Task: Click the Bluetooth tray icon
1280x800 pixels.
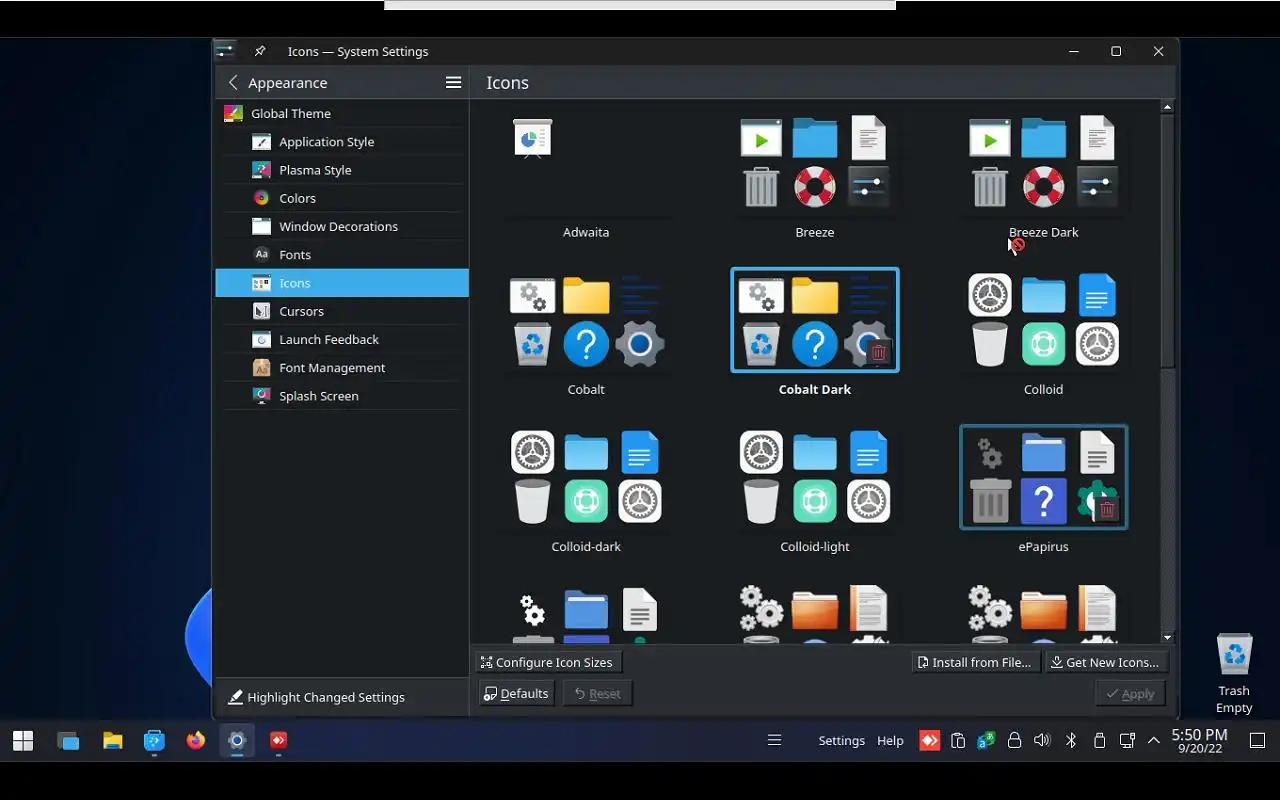Action: pyautogui.click(x=1070, y=741)
